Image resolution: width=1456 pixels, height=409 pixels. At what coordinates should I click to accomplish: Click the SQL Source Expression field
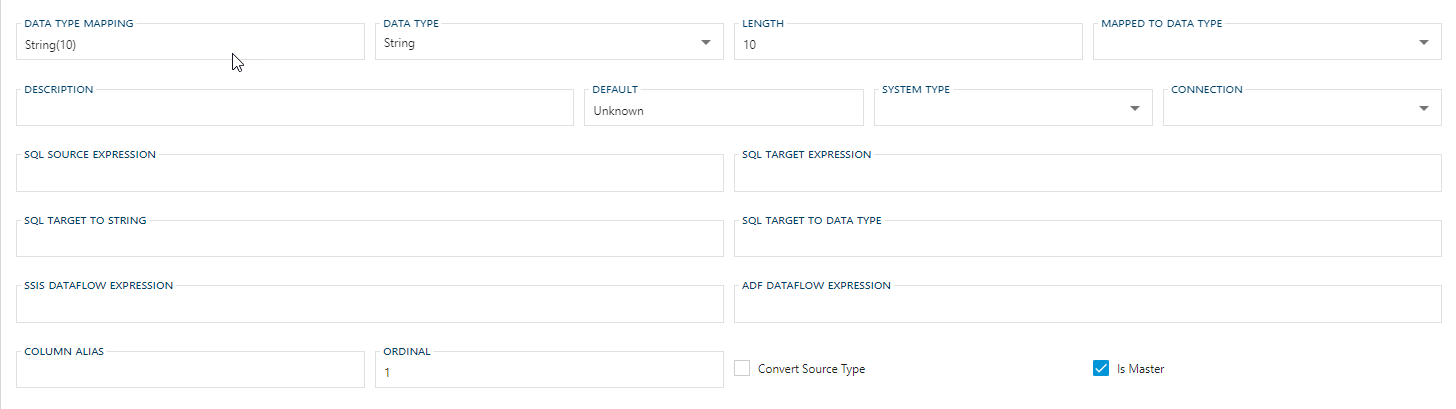pos(370,176)
